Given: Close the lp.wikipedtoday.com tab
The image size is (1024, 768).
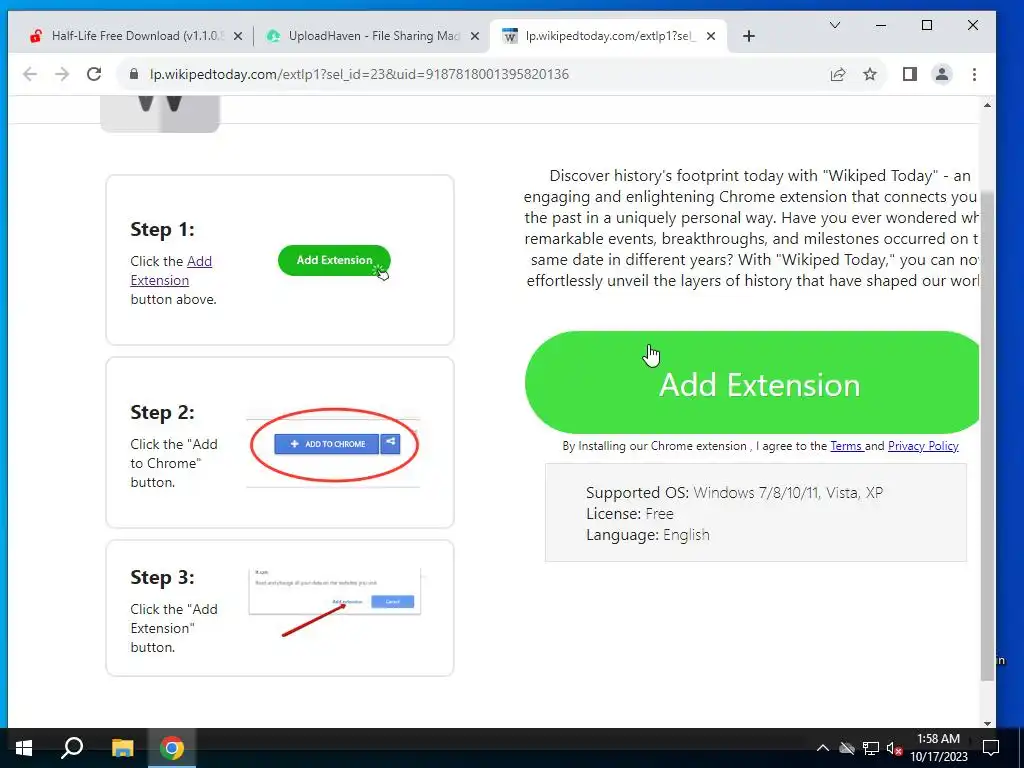Looking at the screenshot, I should [711, 36].
